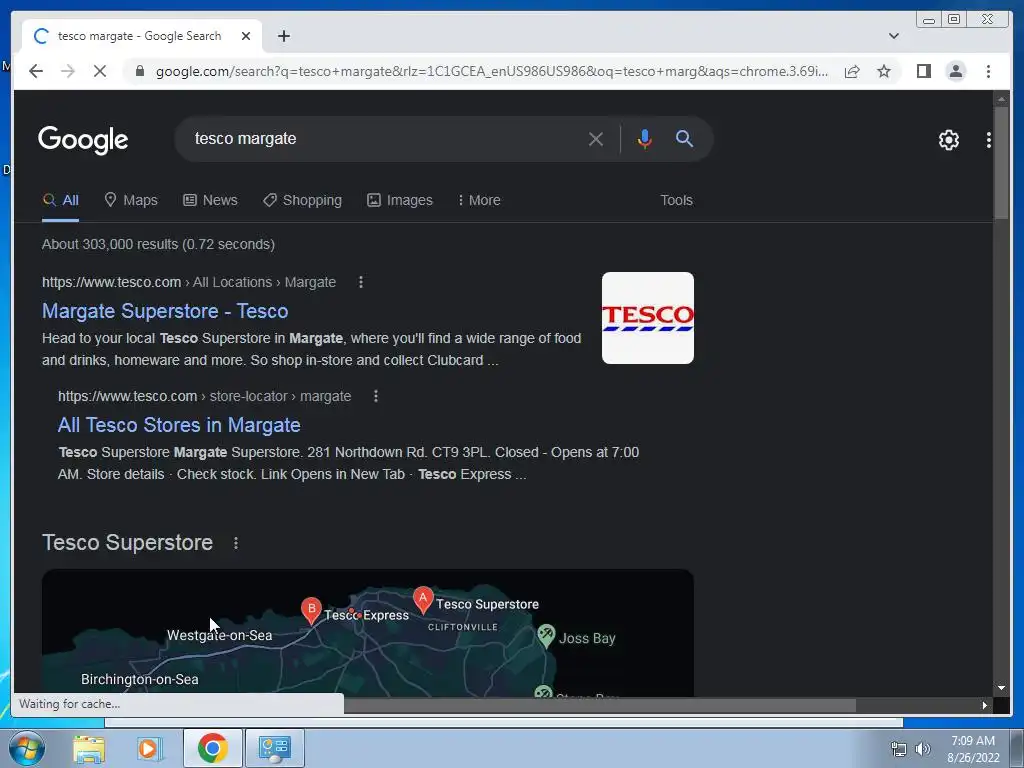Start voice search with the microphone
1024x768 pixels.
tap(644, 139)
